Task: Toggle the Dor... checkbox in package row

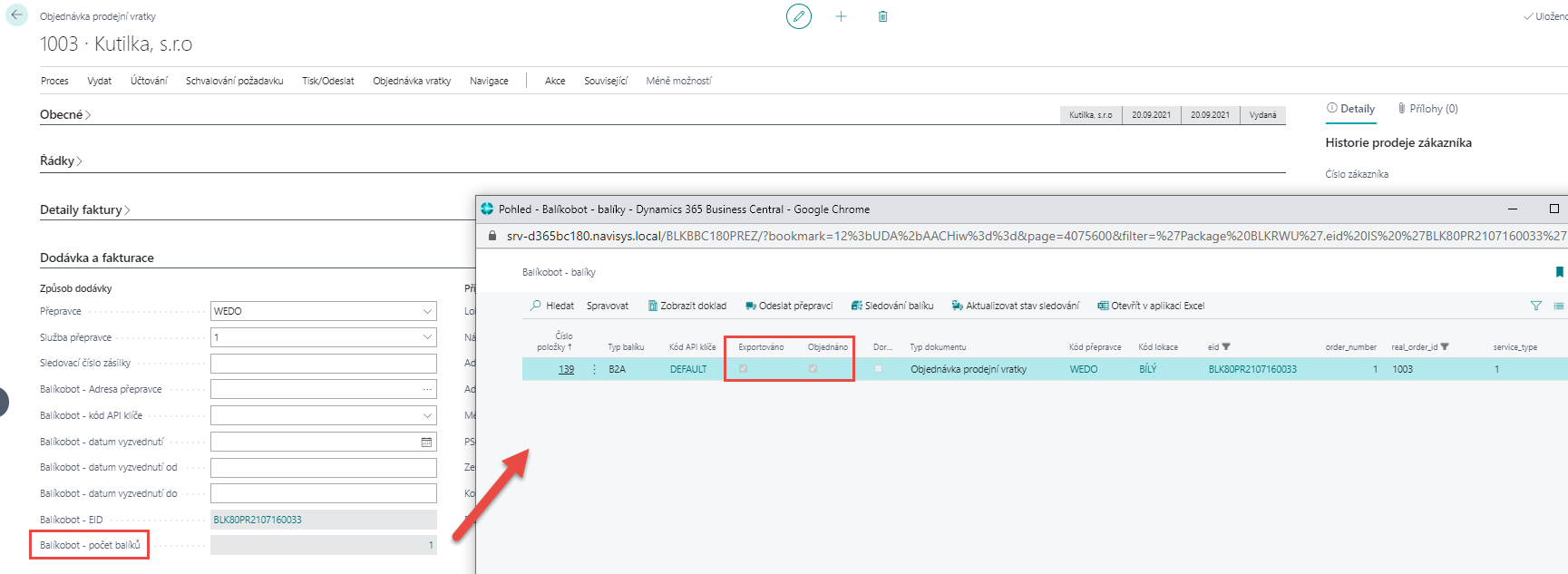Action: tap(878, 369)
